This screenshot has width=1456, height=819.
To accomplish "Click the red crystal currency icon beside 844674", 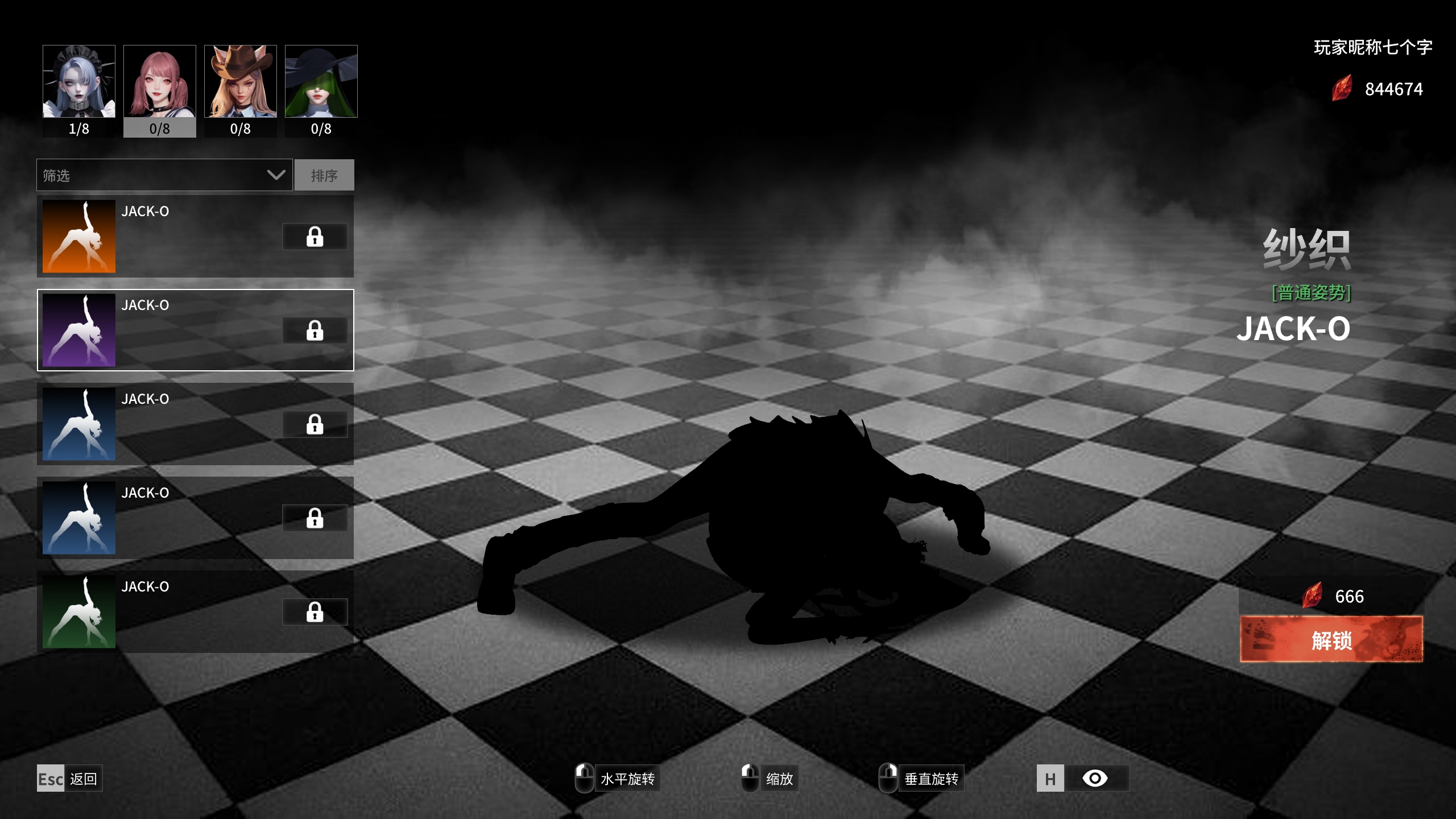I will pyautogui.click(x=1342, y=89).
